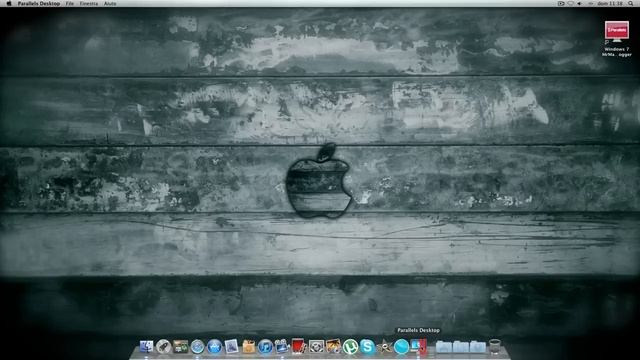This screenshot has width=640, height=360.
Task: Launch Skype from the Dock
Action: pos(367,347)
